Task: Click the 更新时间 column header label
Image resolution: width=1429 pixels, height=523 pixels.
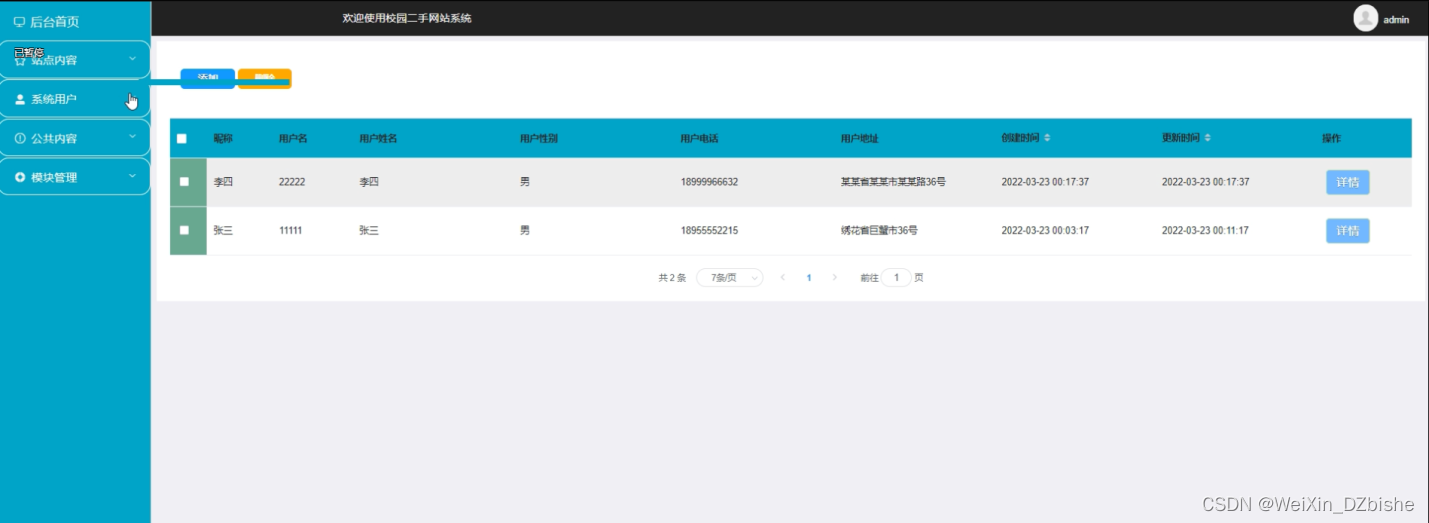Action: pos(1180,138)
